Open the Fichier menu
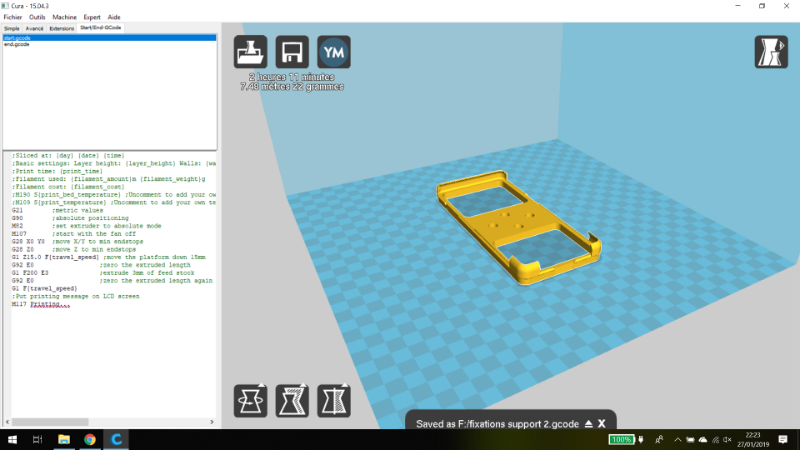The height and width of the screenshot is (450, 800). tap(13, 17)
